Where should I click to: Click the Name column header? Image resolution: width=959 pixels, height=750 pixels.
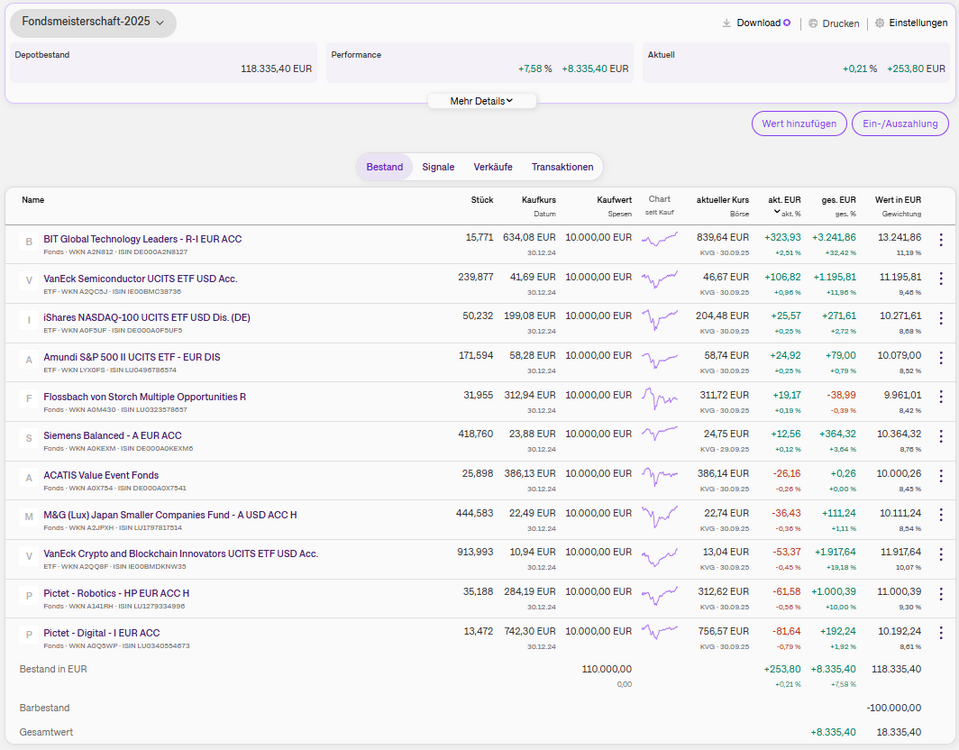(33, 200)
